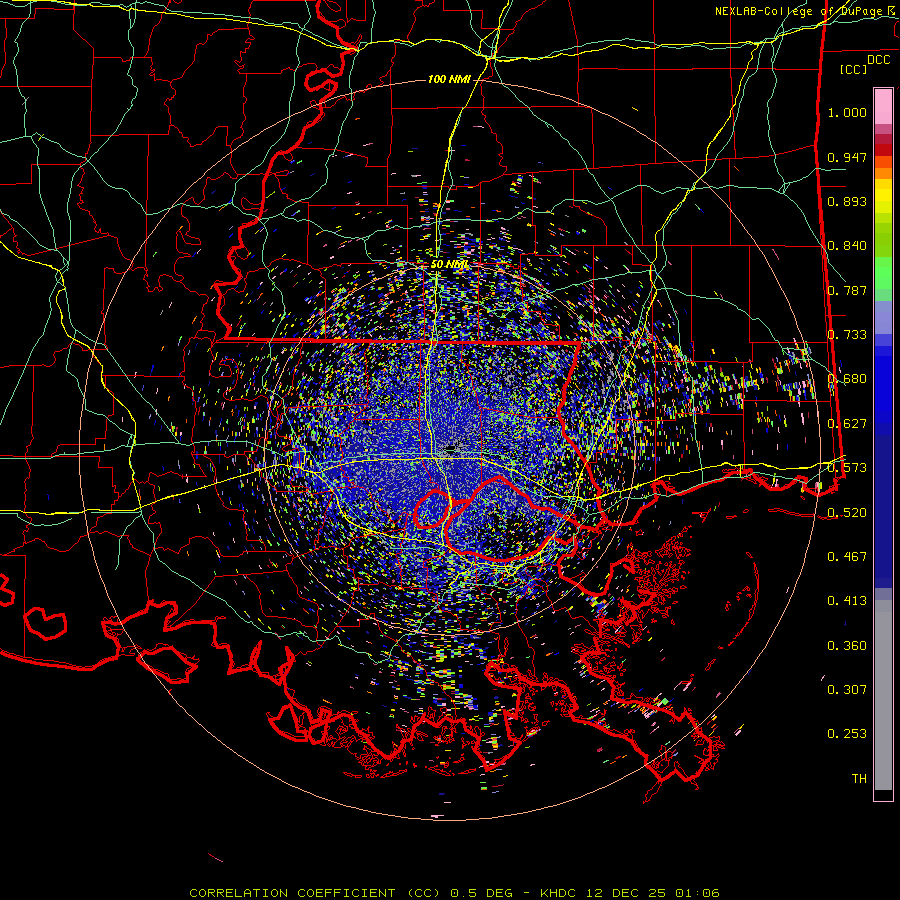Screen dimensions: 900x900
Task: Click the KHDC station identifier in the caption
Action: click(x=560, y=893)
